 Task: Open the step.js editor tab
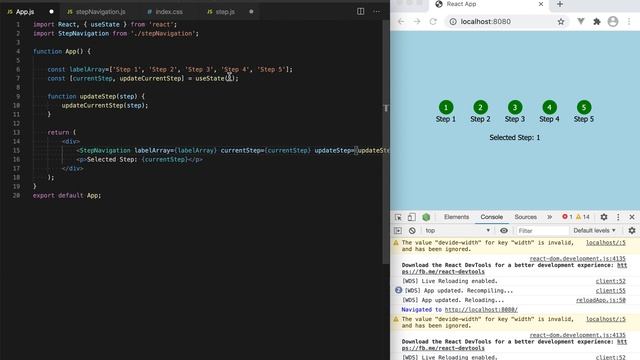coord(225,12)
